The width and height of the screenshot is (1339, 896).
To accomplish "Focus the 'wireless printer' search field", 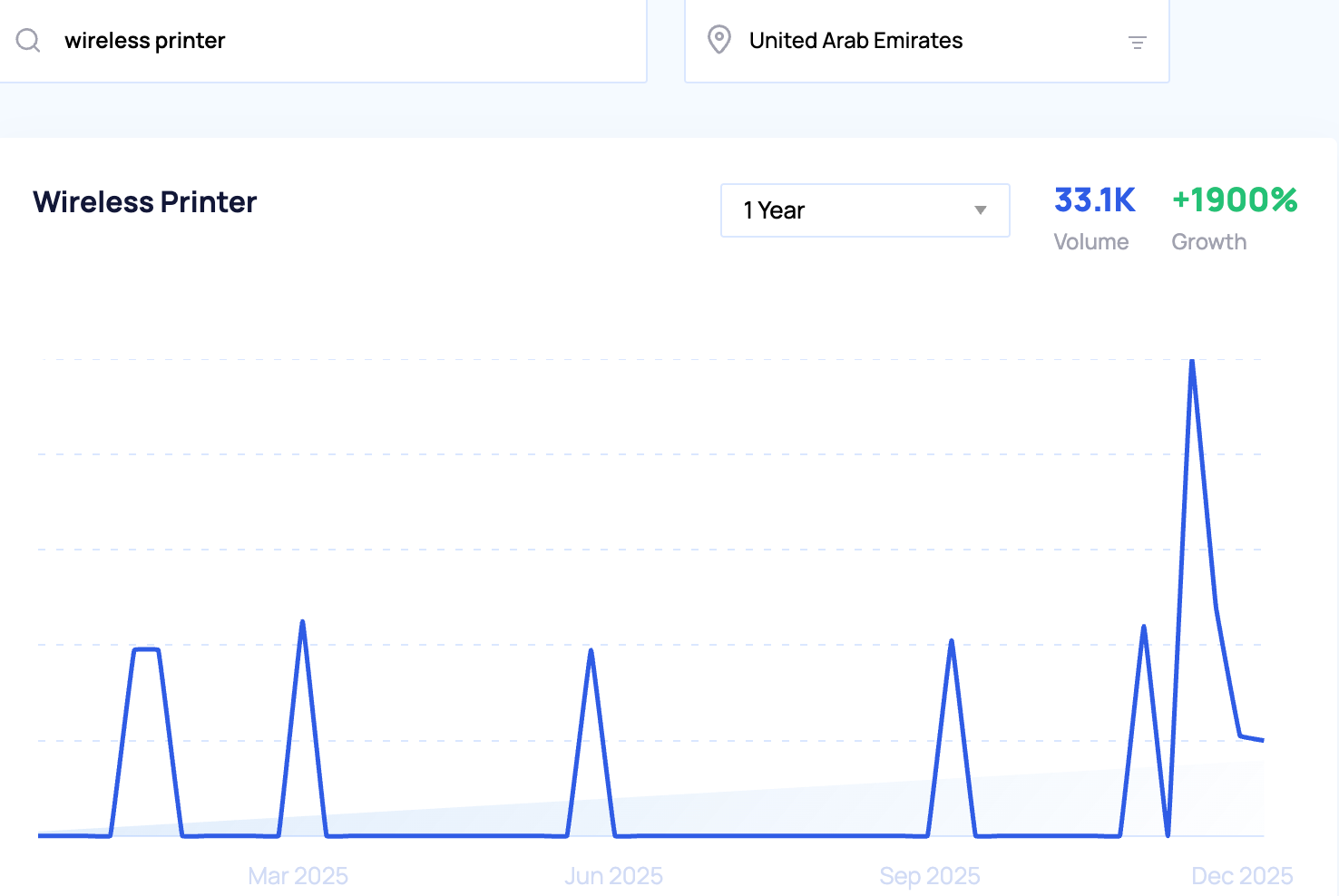I will click(345, 41).
